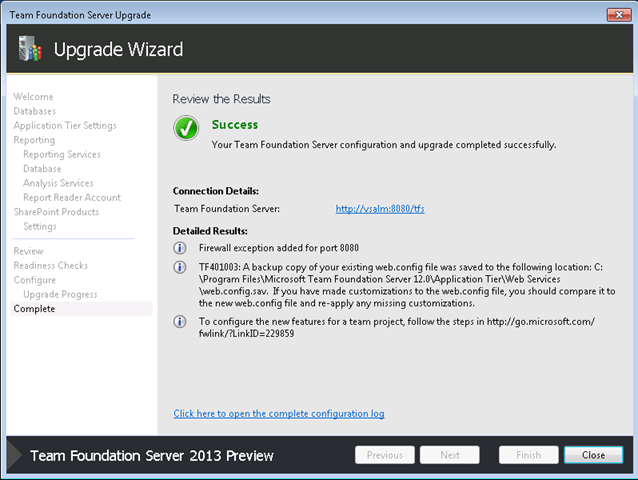Image resolution: width=638 pixels, height=480 pixels.
Task: Click the upgrade completed successfully message
Action: (x=384, y=145)
